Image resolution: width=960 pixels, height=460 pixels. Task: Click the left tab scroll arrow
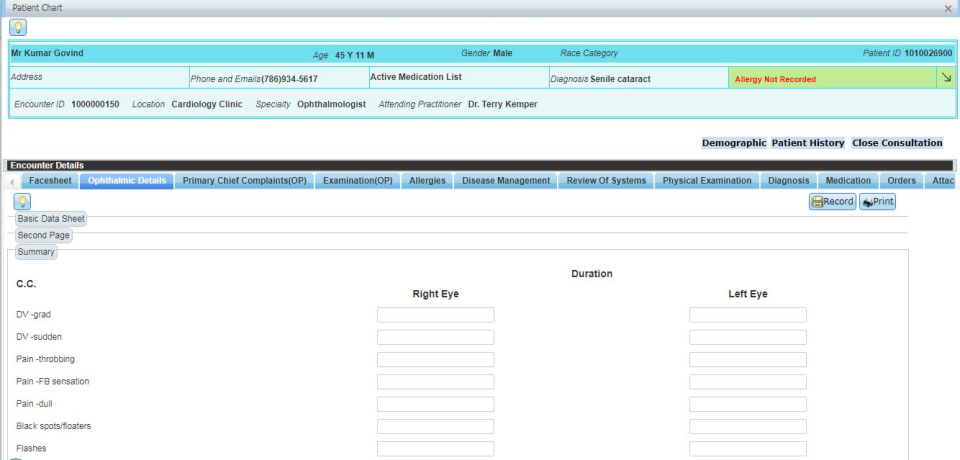pos(12,182)
